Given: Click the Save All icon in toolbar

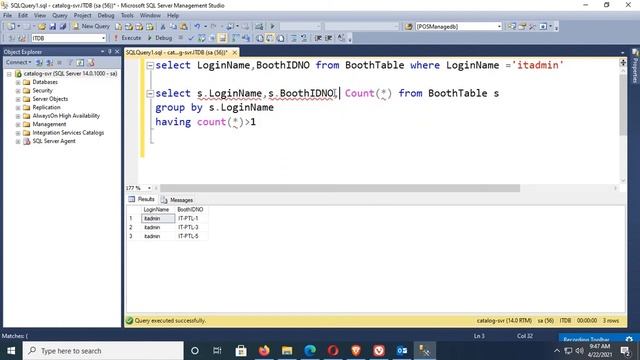Looking at the screenshot, I should pyautogui.click(x=63, y=27).
